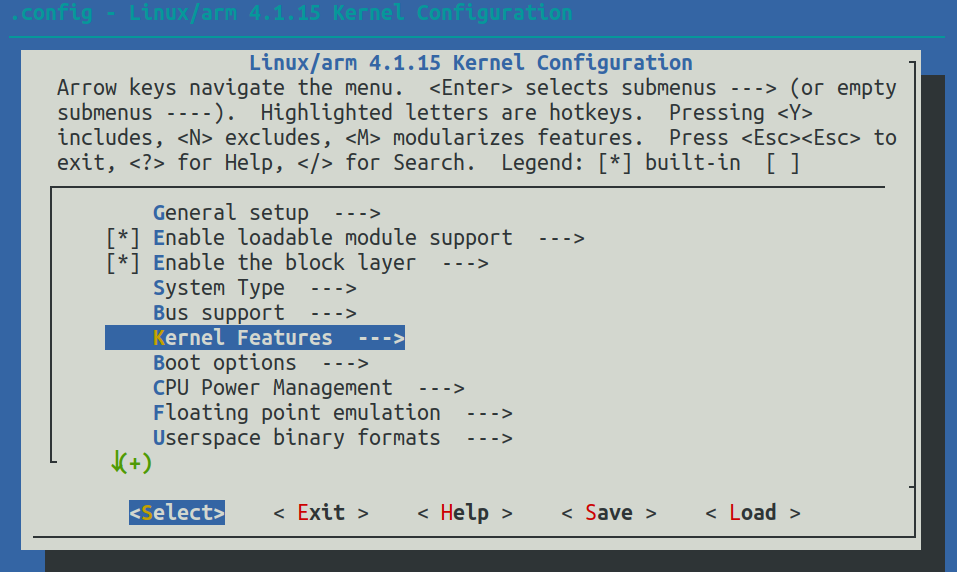Click the .config terminal title line

click(x=291, y=13)
